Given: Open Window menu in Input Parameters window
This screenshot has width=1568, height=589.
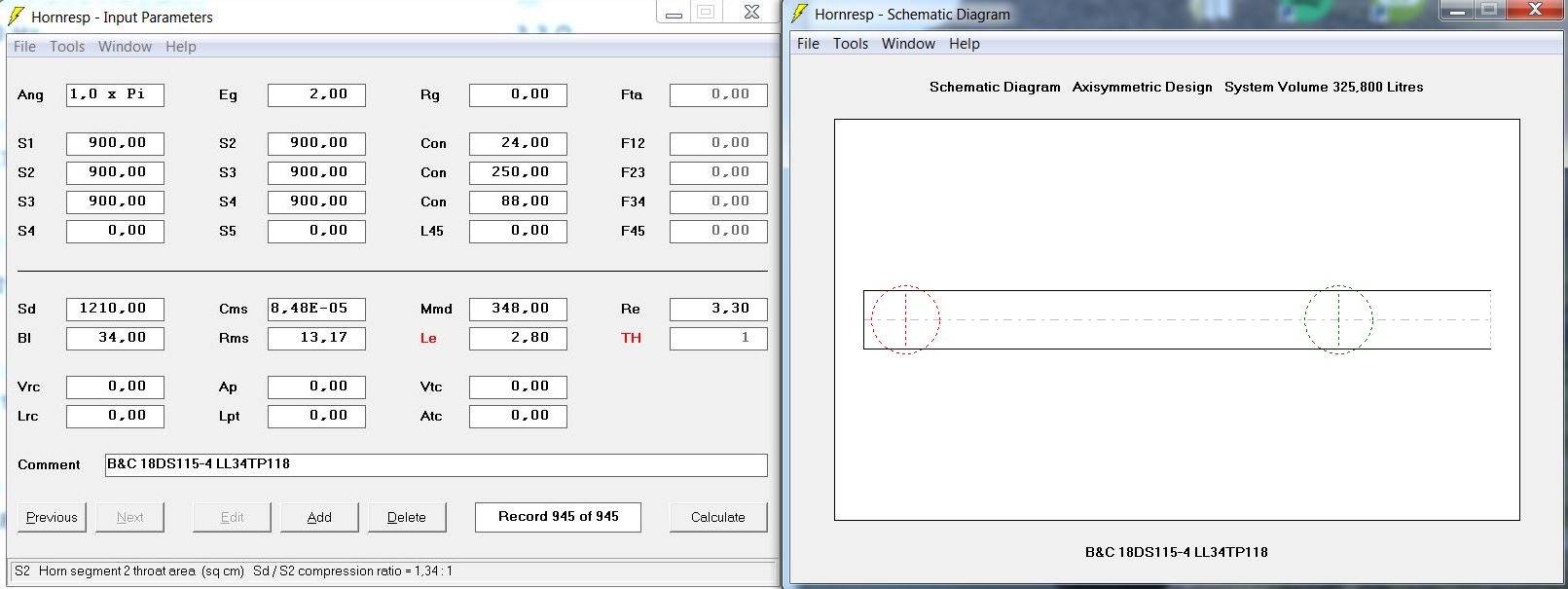Looking at the screenshot, I should pos(125,47).
